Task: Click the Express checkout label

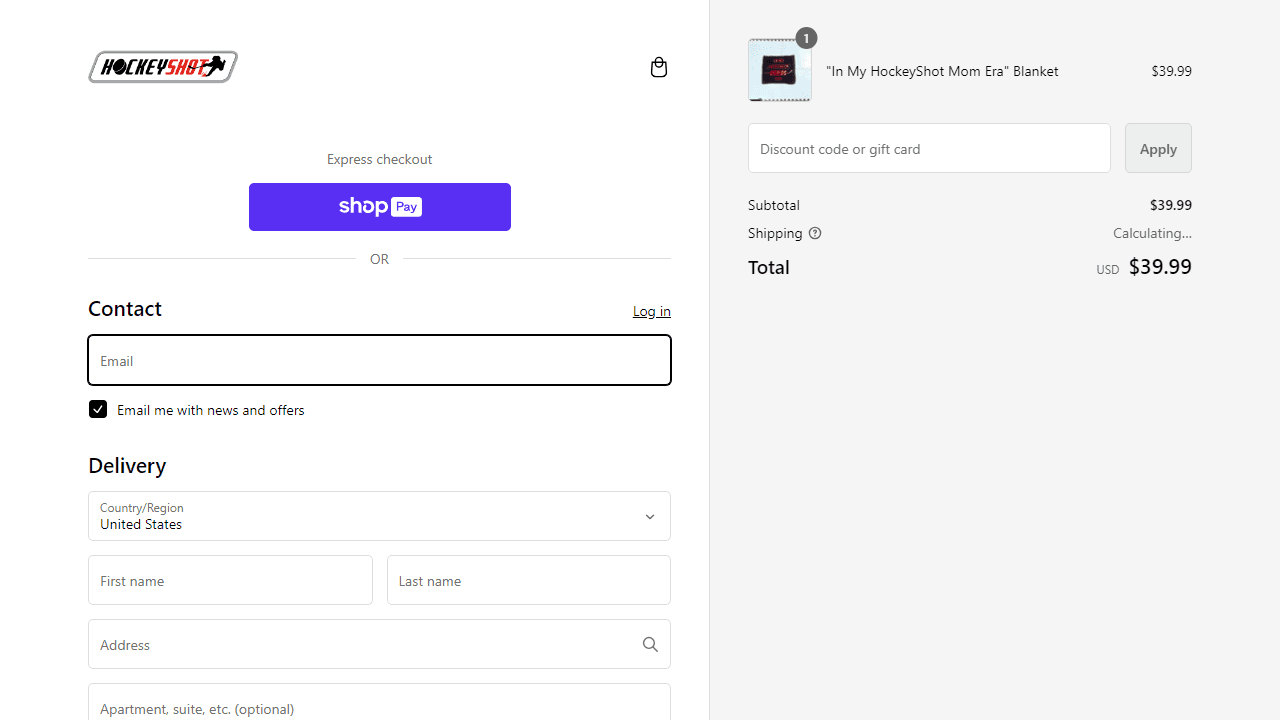Action: (x=379, y=159)
